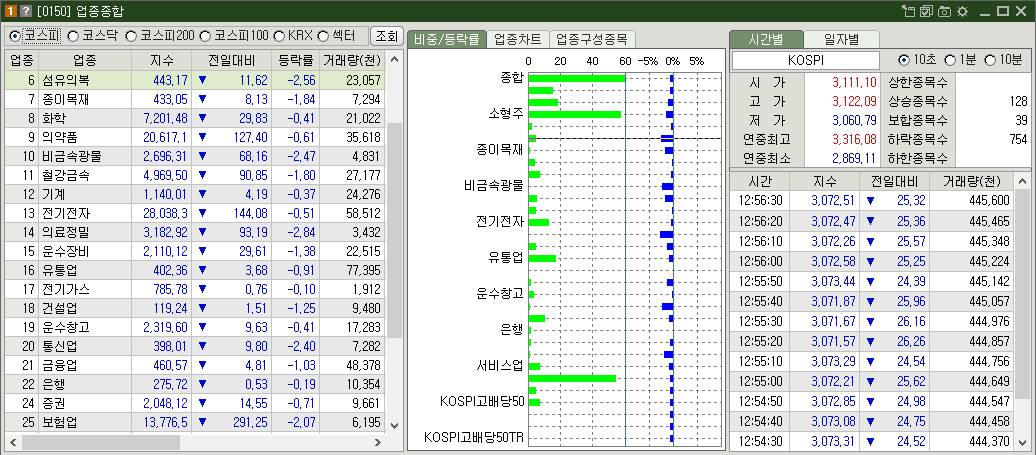This screenshot has width=1036, height=455.
Task: Click the down arrow icon in the 12:56:30 row
Action: click(870, 201)
